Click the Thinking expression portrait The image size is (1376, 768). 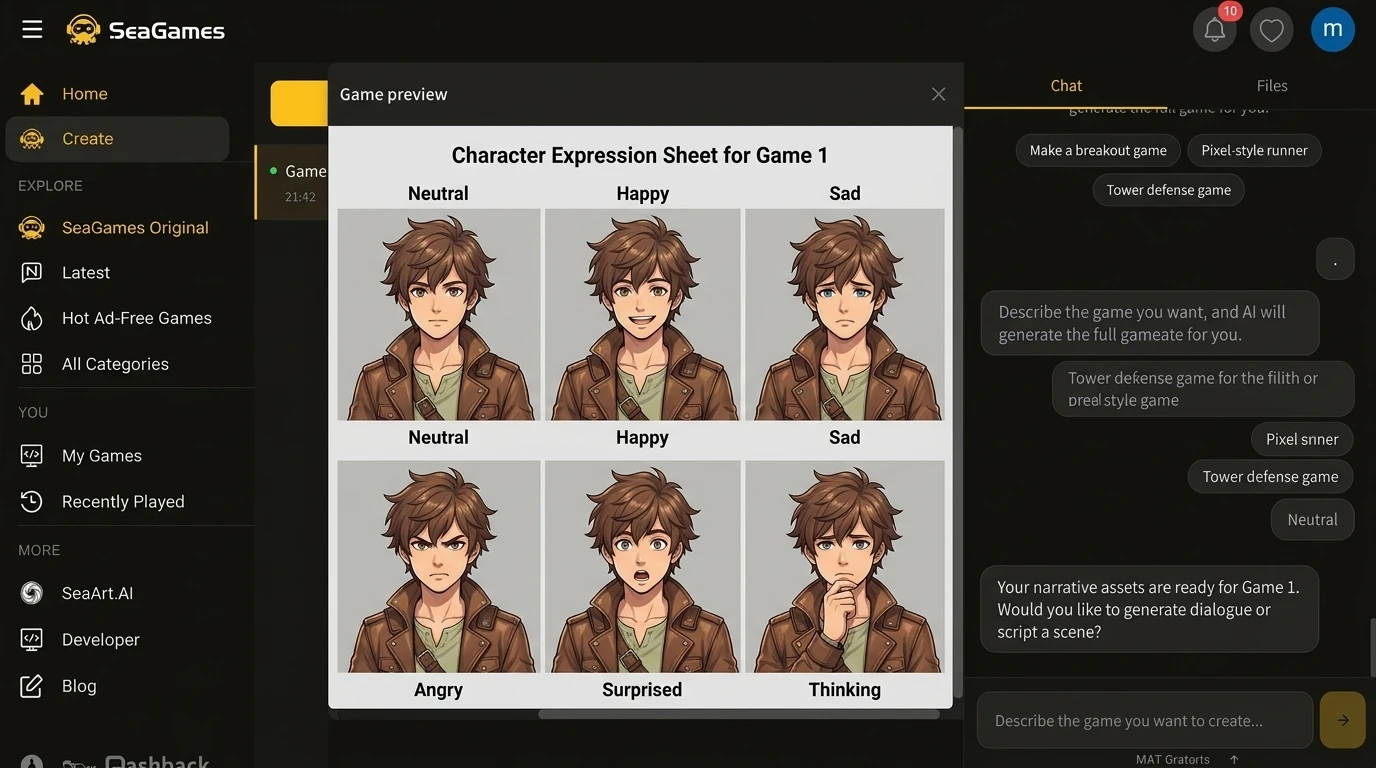coord(844,566)
